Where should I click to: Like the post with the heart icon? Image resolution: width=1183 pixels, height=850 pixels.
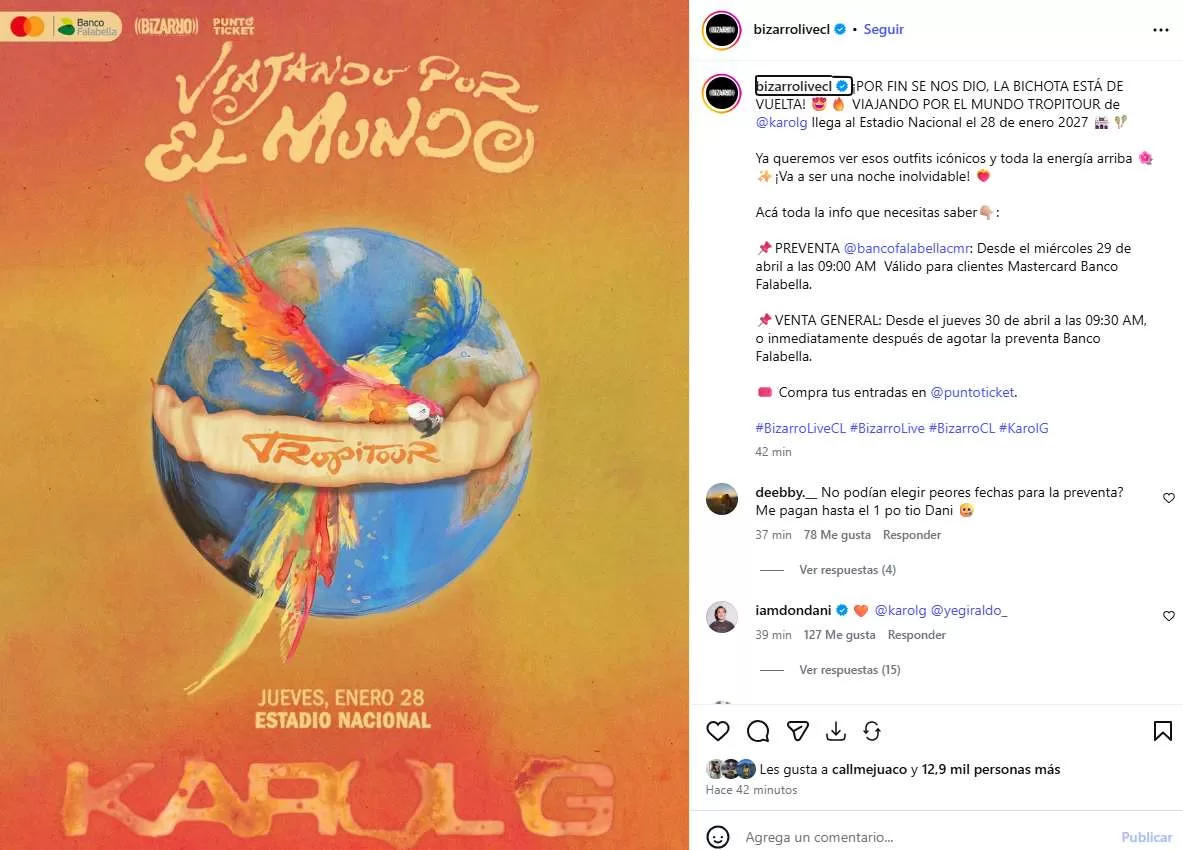point(717,731)
